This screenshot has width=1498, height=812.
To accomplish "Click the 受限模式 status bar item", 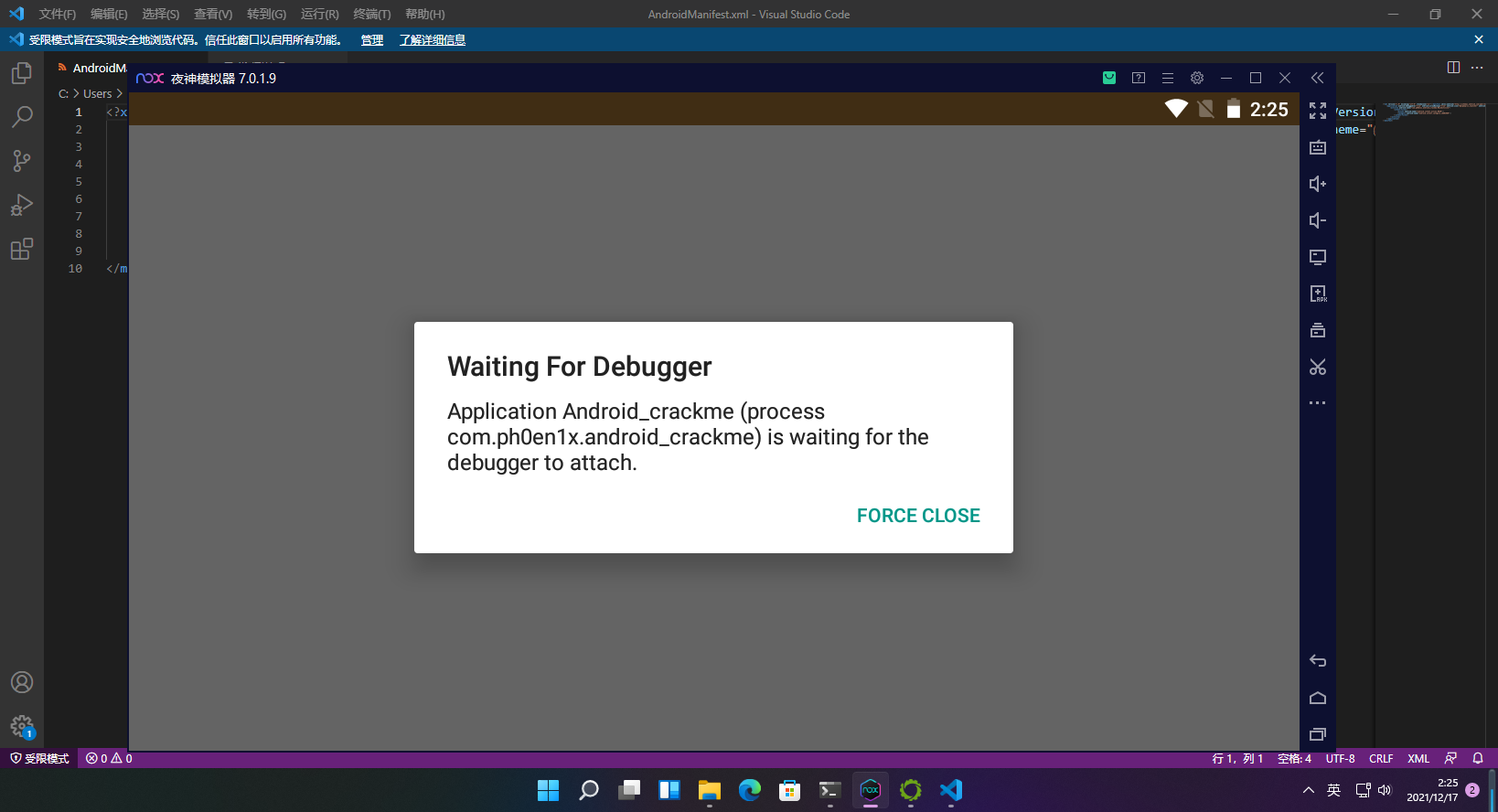I will tap(39, 758).
